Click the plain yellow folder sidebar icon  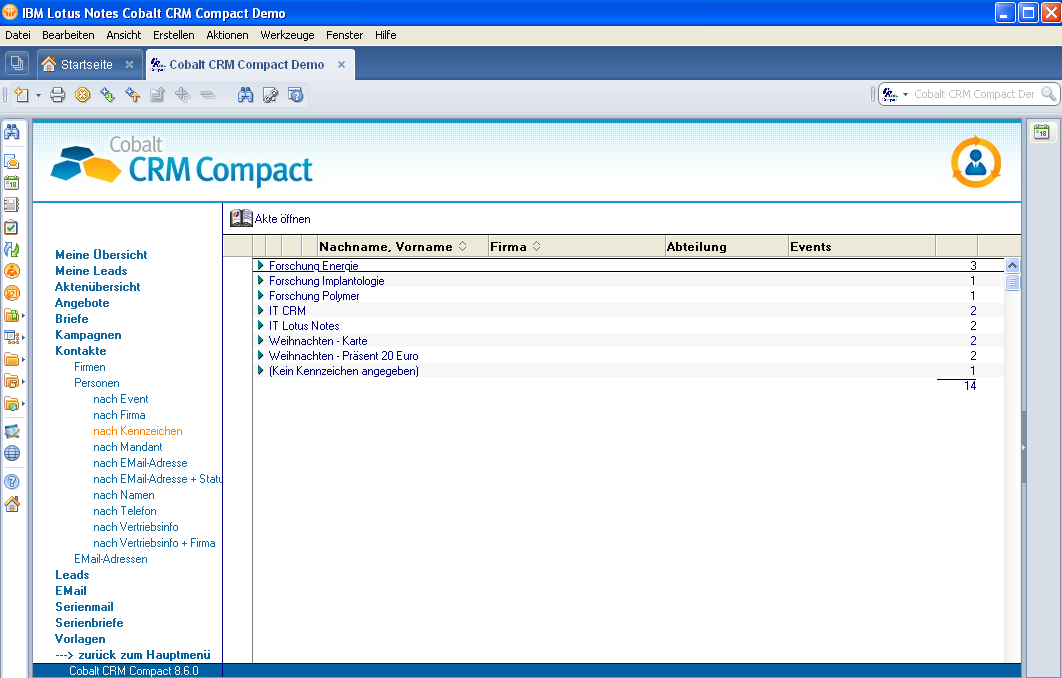point(12,359)
